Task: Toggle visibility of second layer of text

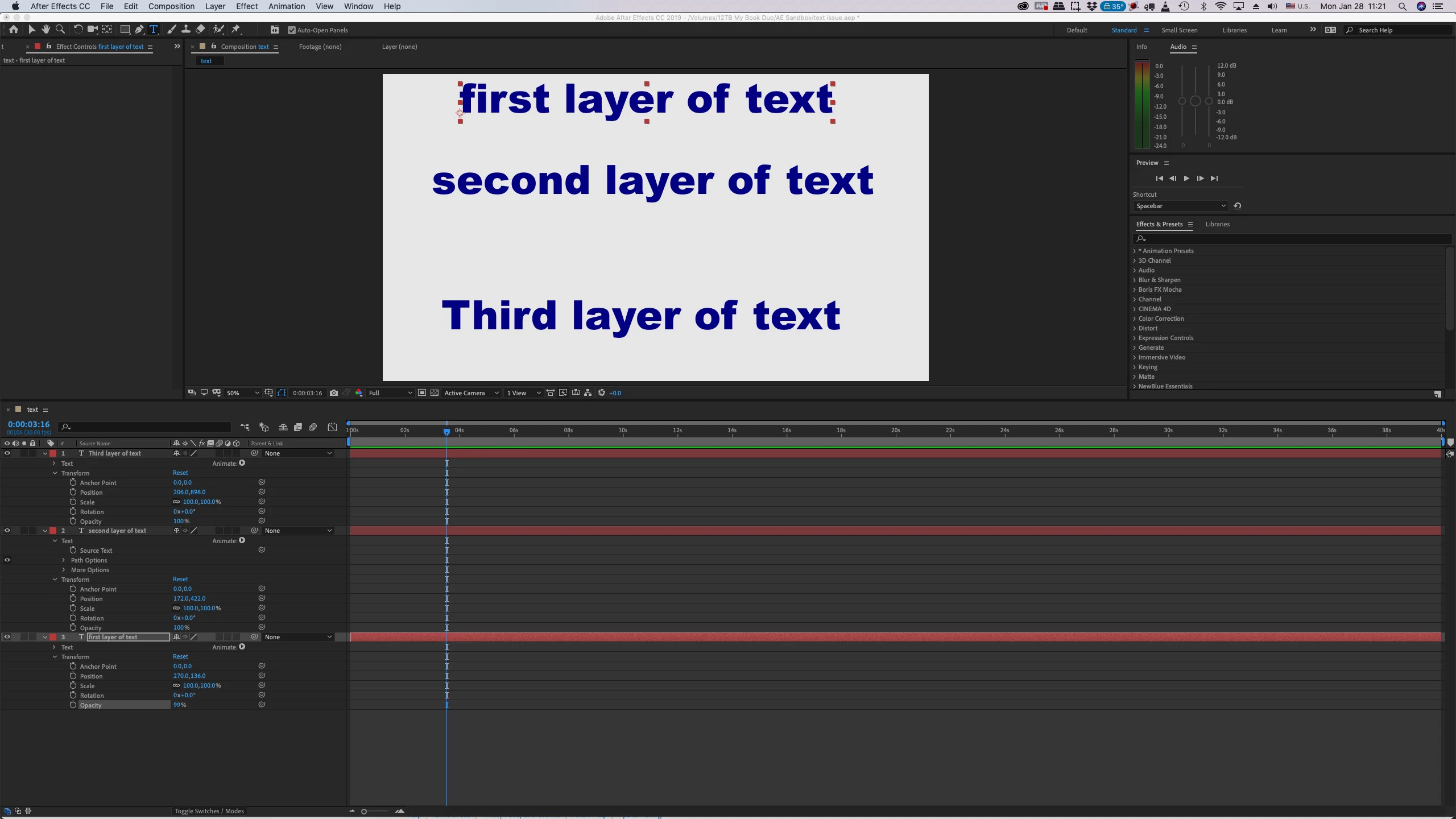Action: tap(7, 531)
